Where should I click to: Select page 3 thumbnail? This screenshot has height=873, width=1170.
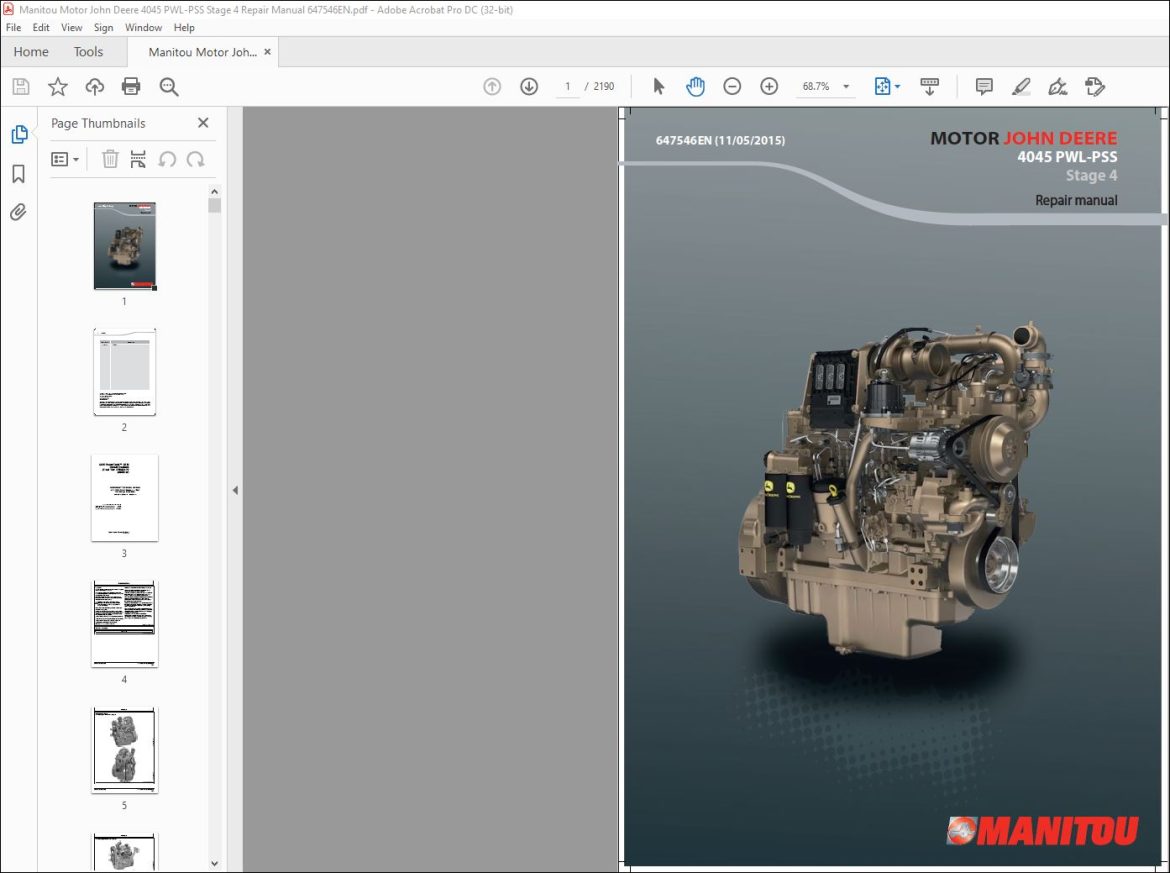pos(125,498)
